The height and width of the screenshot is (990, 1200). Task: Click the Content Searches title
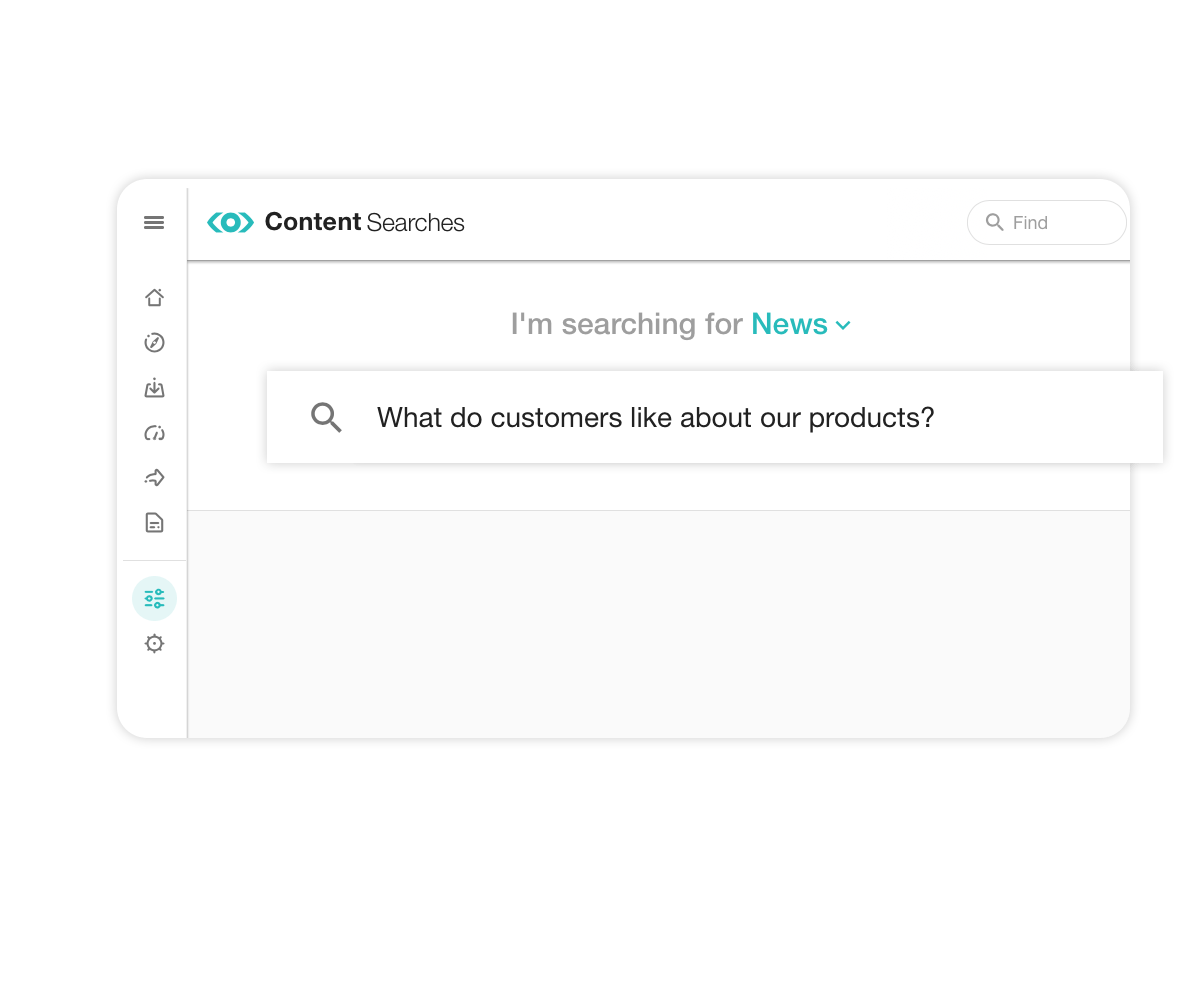pyautogui.click(x=364, y=222)
